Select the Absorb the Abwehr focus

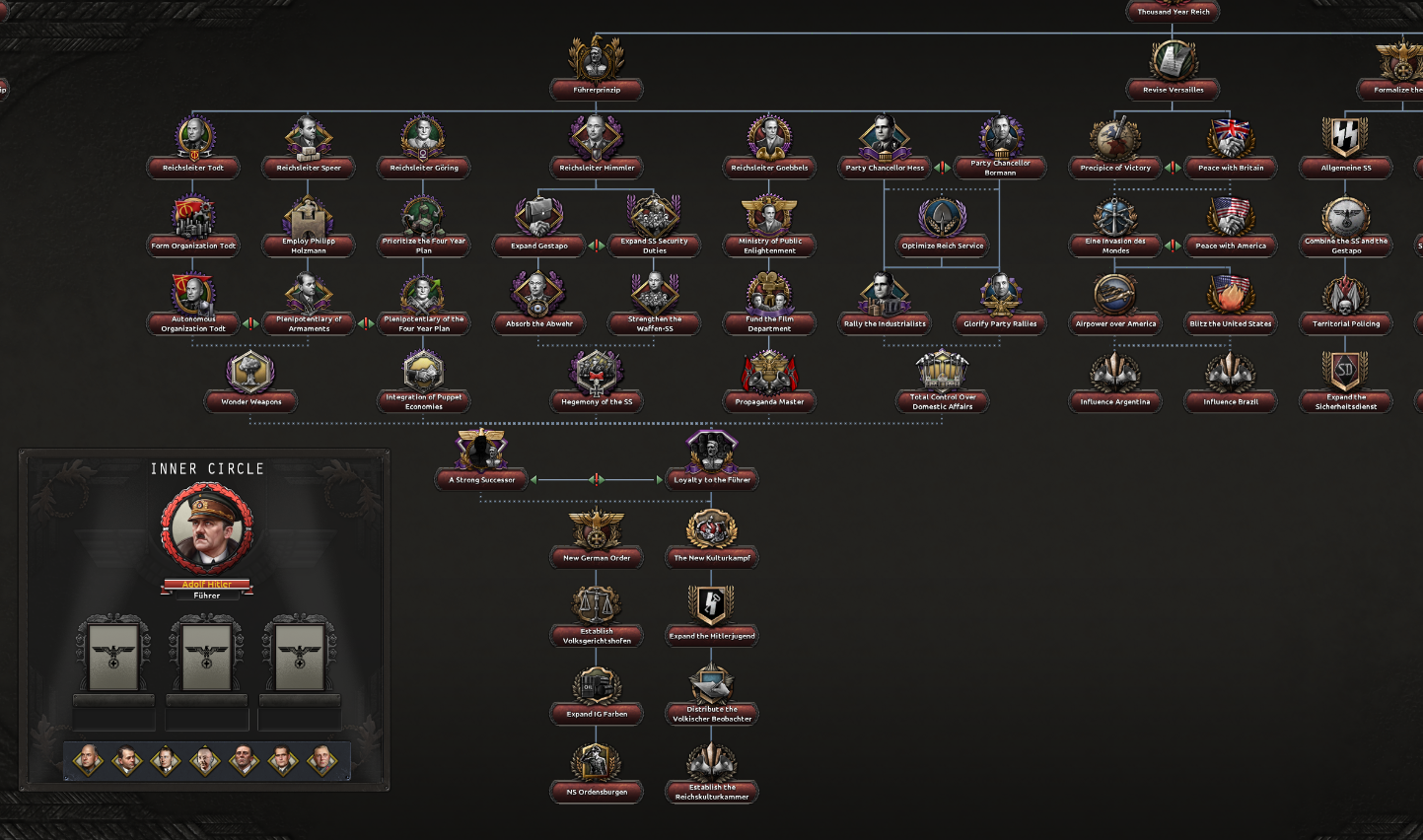[x=539, y=303]
